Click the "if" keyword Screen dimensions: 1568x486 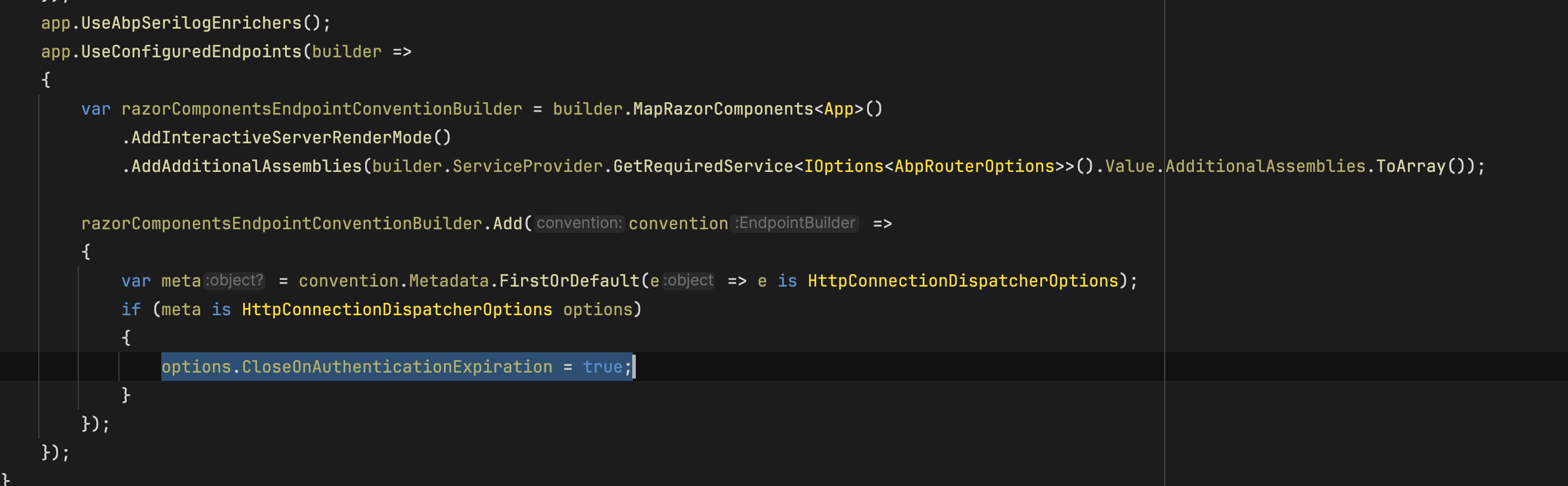click(131, 310)
